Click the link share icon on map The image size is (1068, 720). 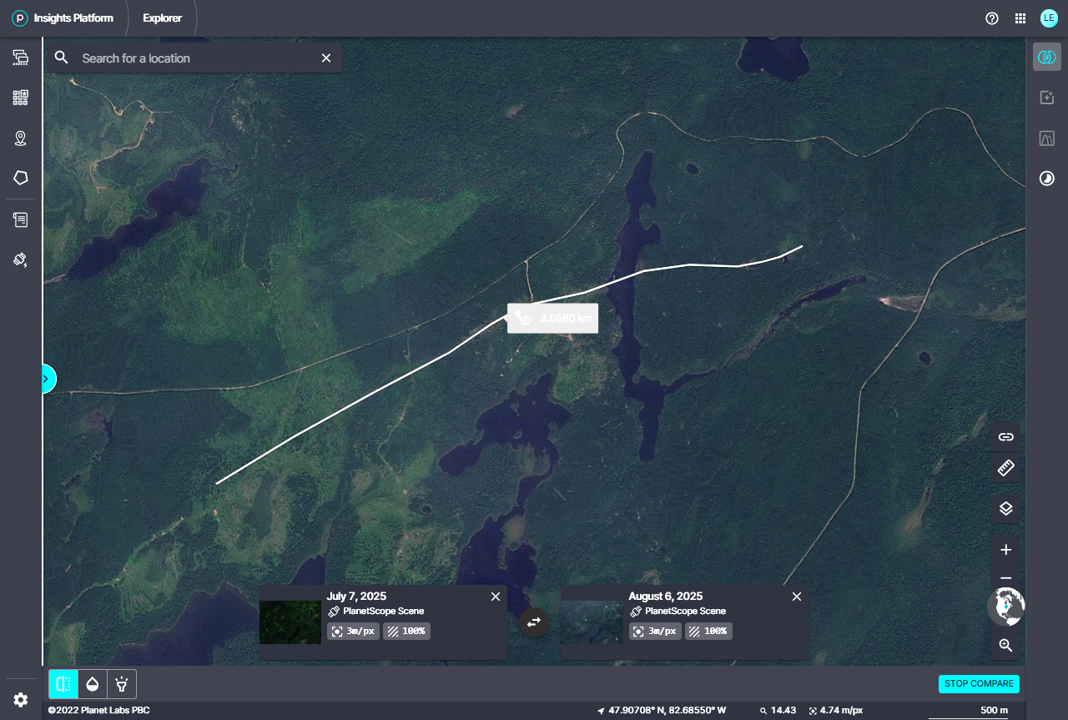1006,437
